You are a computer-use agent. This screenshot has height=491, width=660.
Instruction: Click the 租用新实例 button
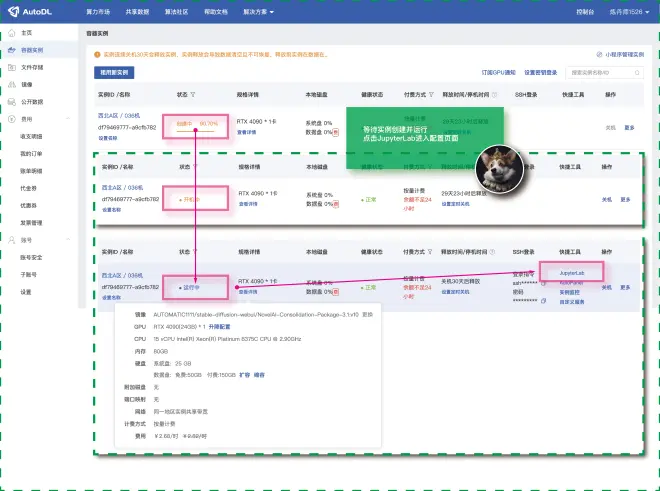click(x=113, y=72)
